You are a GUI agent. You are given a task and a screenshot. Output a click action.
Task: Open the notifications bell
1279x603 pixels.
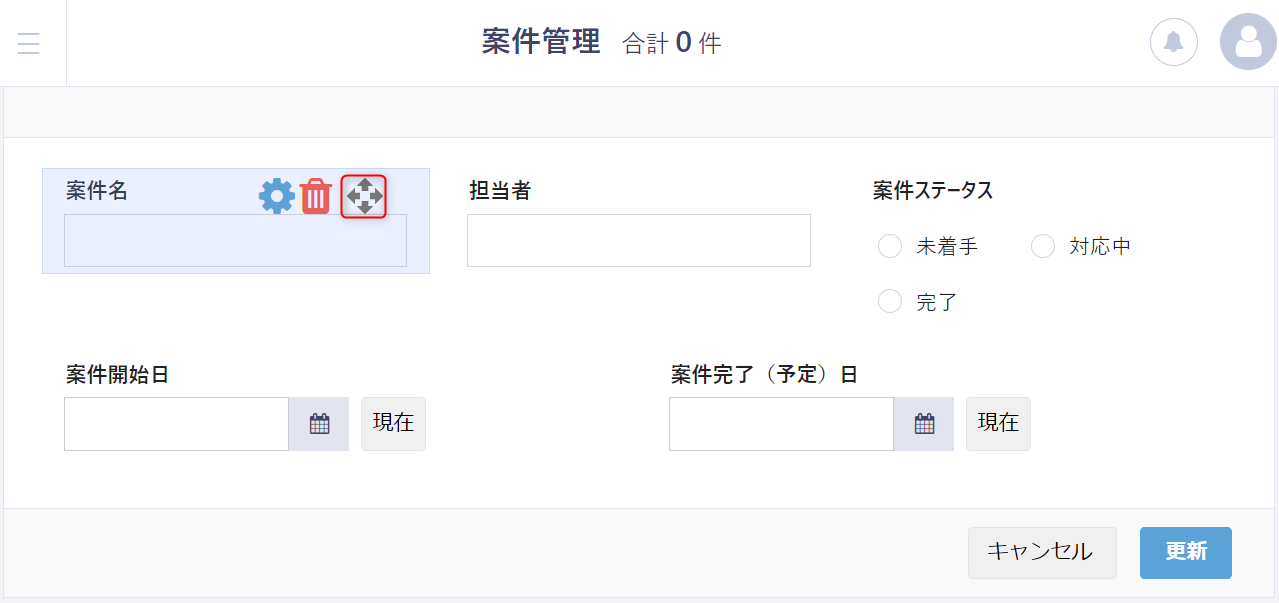[x=1174, y=42]
